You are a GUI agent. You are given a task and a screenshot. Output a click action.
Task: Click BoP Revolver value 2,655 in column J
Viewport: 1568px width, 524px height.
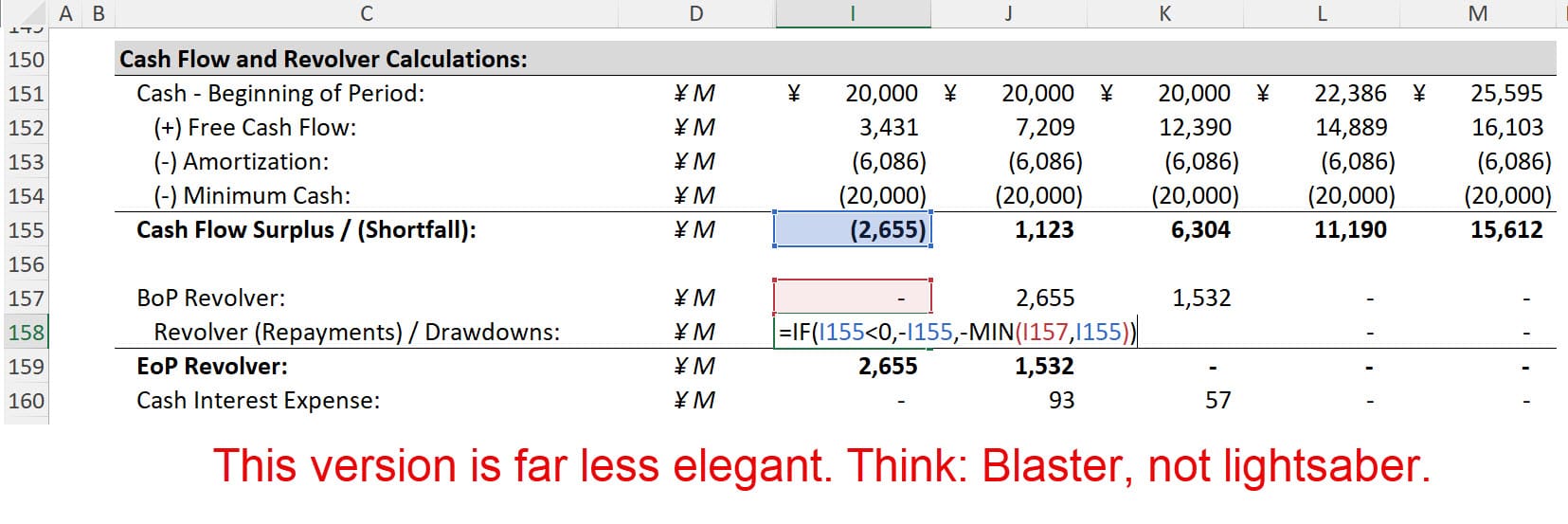1045,298
